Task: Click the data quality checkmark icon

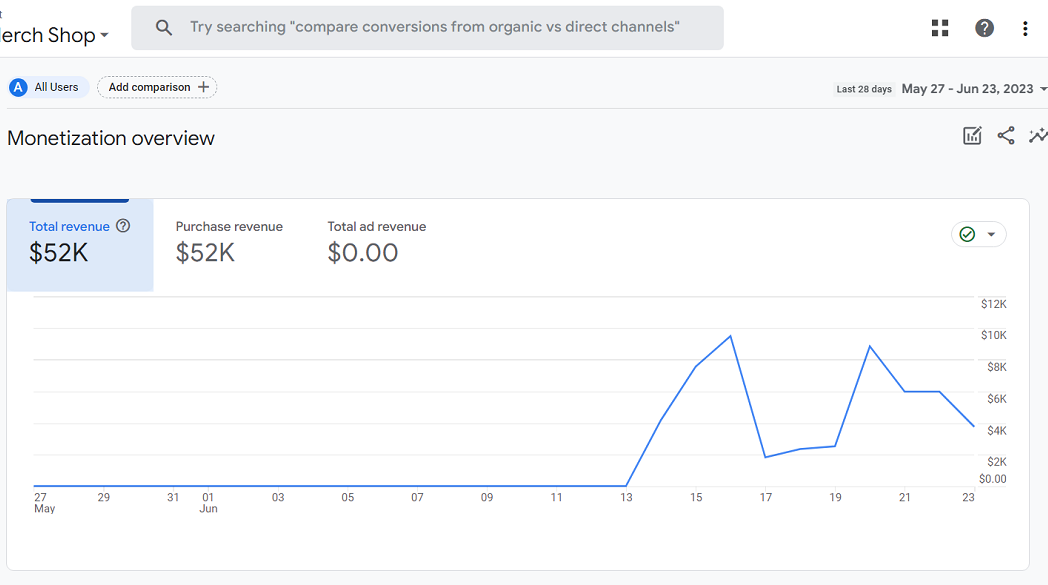Action: [968, 233]
